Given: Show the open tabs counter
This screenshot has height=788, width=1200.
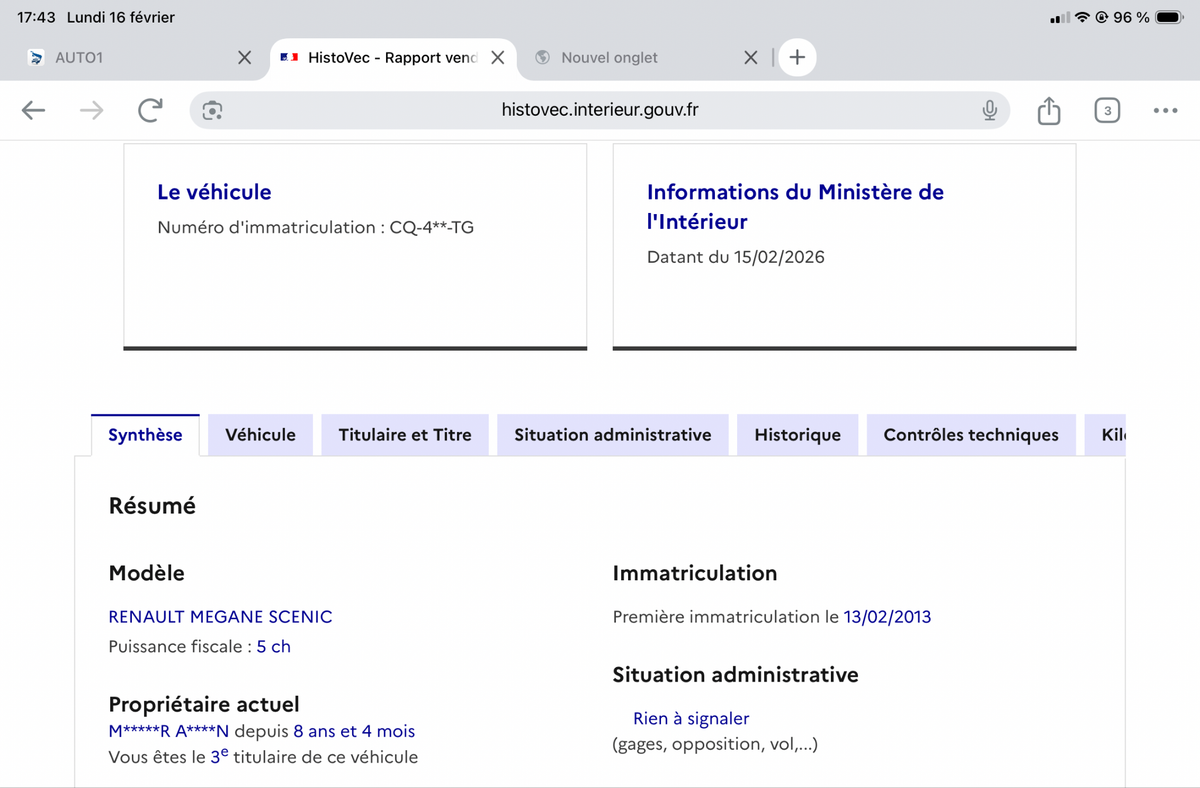Looking at the screenshot, I should click(x=1106, y=111).
